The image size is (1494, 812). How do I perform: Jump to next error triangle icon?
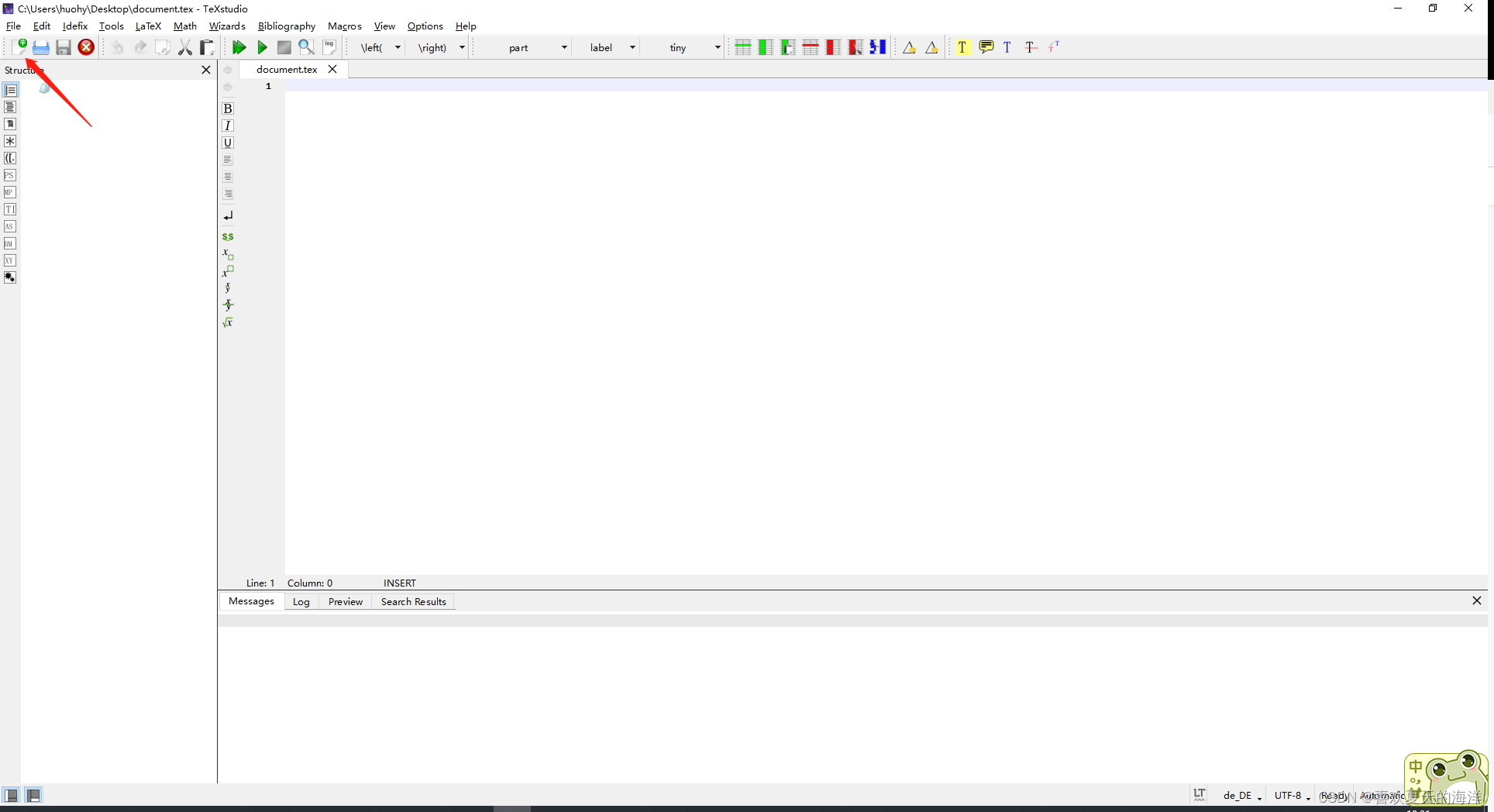(931, 47)
